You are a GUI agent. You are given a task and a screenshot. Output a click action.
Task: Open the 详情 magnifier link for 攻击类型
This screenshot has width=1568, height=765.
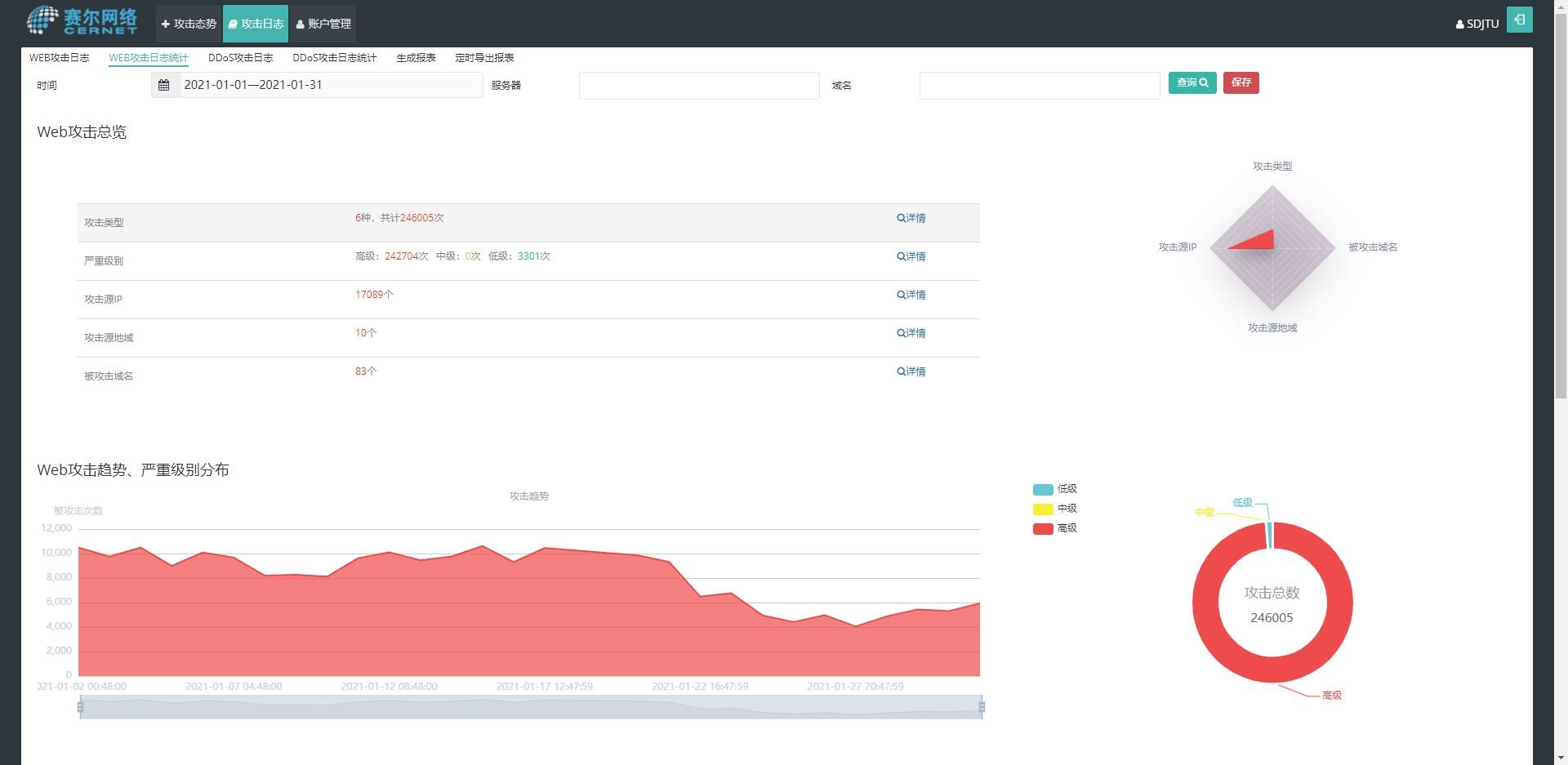pyautogui.click(x=911, y=218)
